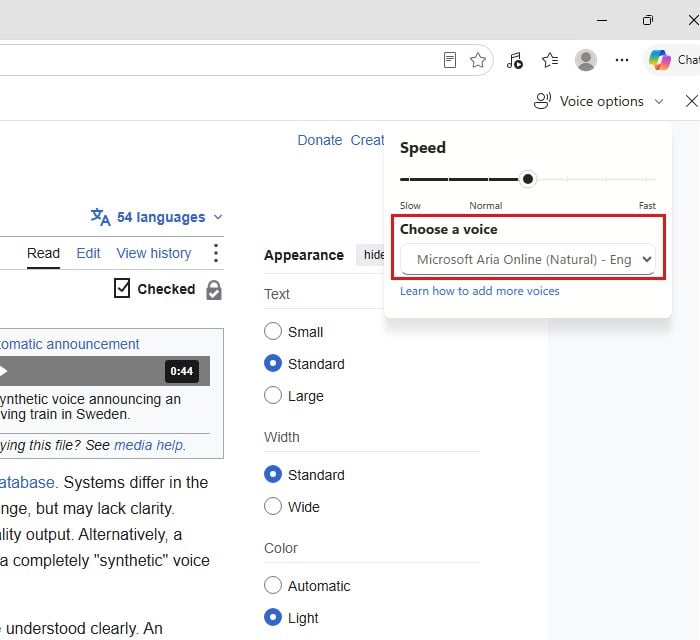Open the Choose a voice combo box
Viewport: 700px width, 640px height.
(528, 259)
